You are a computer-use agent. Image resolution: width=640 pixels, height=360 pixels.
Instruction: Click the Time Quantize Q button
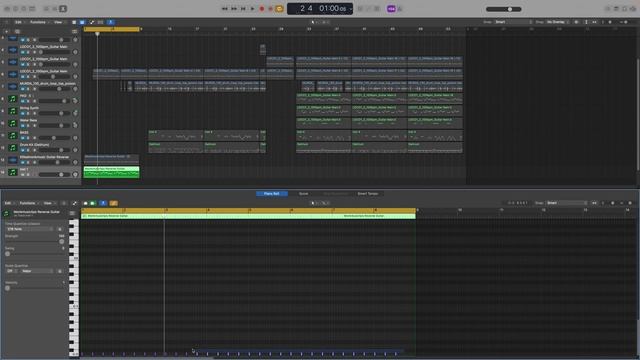60,229
